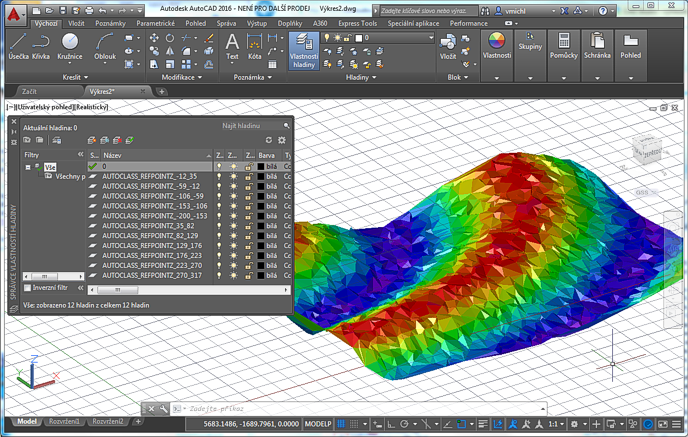Click color swatch for layer AUTOCLASS_REFPOINTZ_129_176
688x437 pixels.
click(x=261, y=246)
